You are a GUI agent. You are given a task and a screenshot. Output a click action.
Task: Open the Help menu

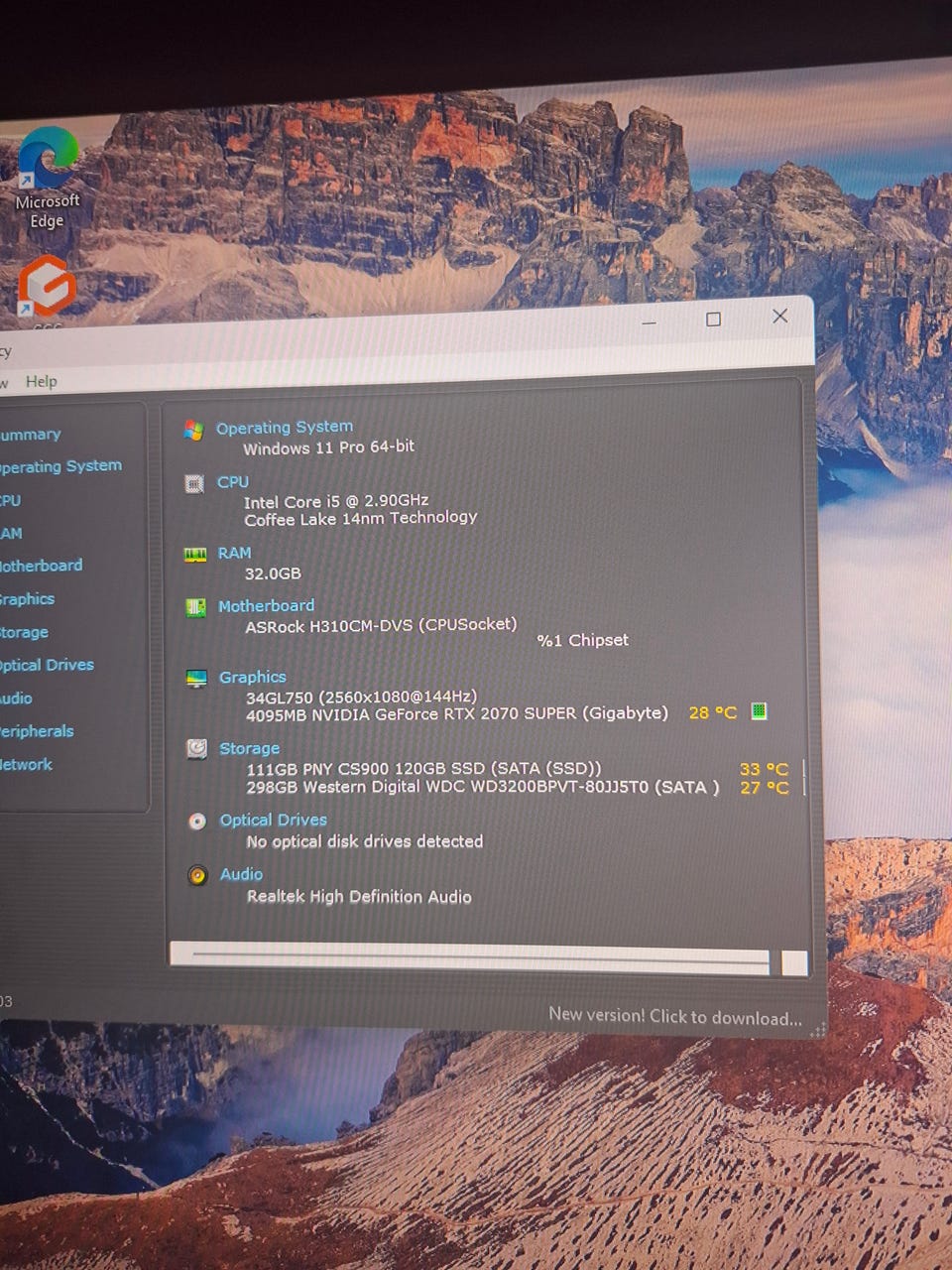[x=41, y=381]
